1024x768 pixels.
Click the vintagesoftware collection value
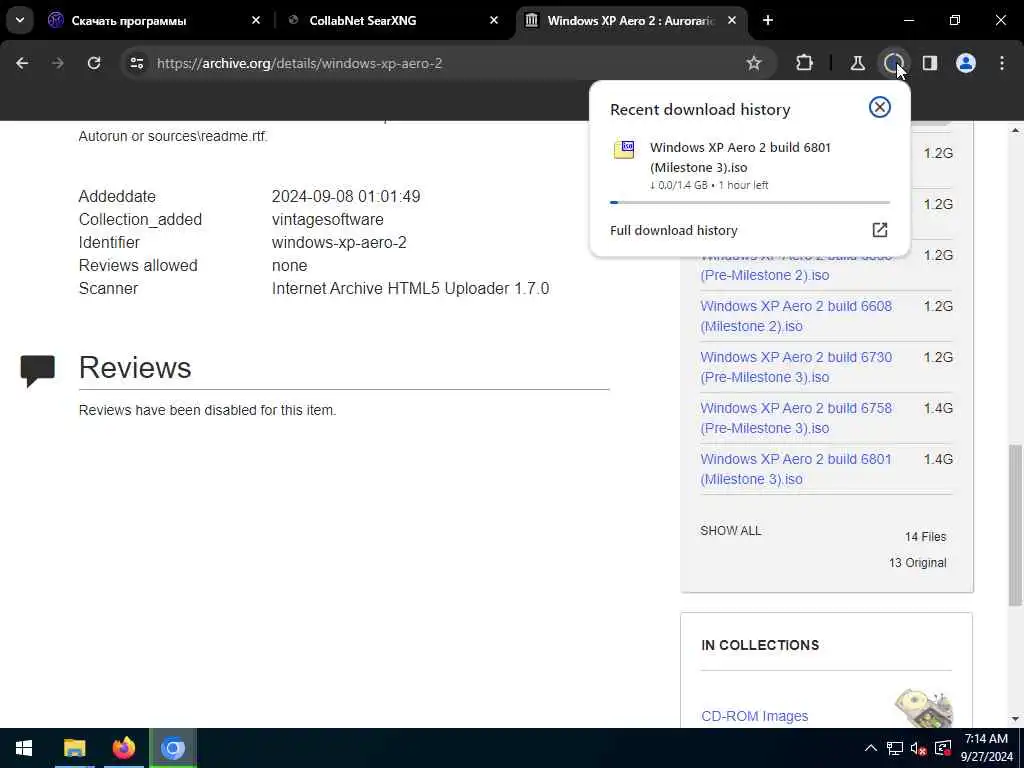click(327, 219)
